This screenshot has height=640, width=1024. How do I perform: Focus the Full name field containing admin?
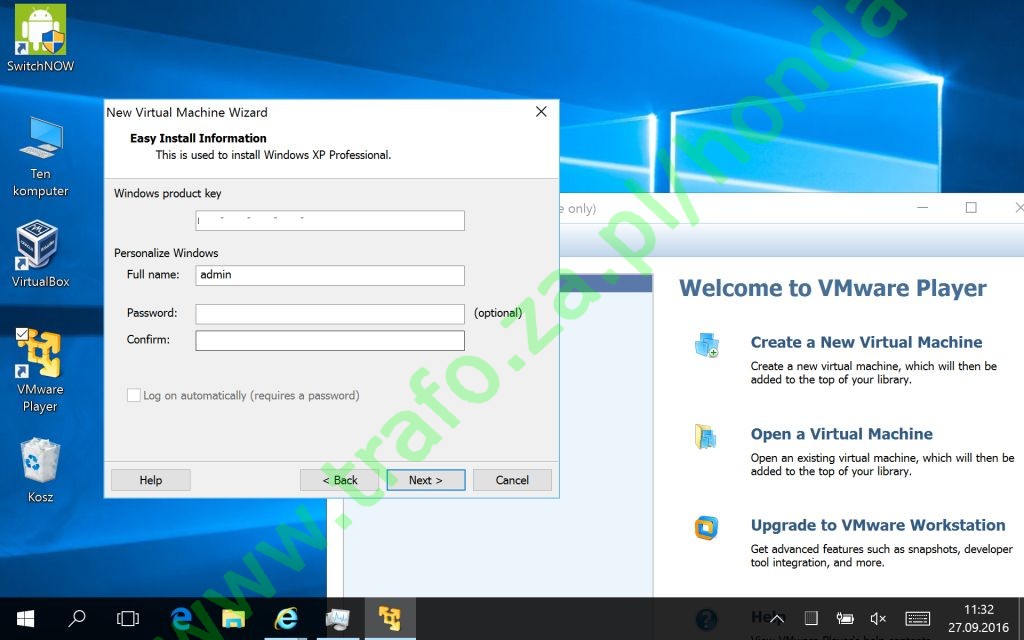click(330, 275)
